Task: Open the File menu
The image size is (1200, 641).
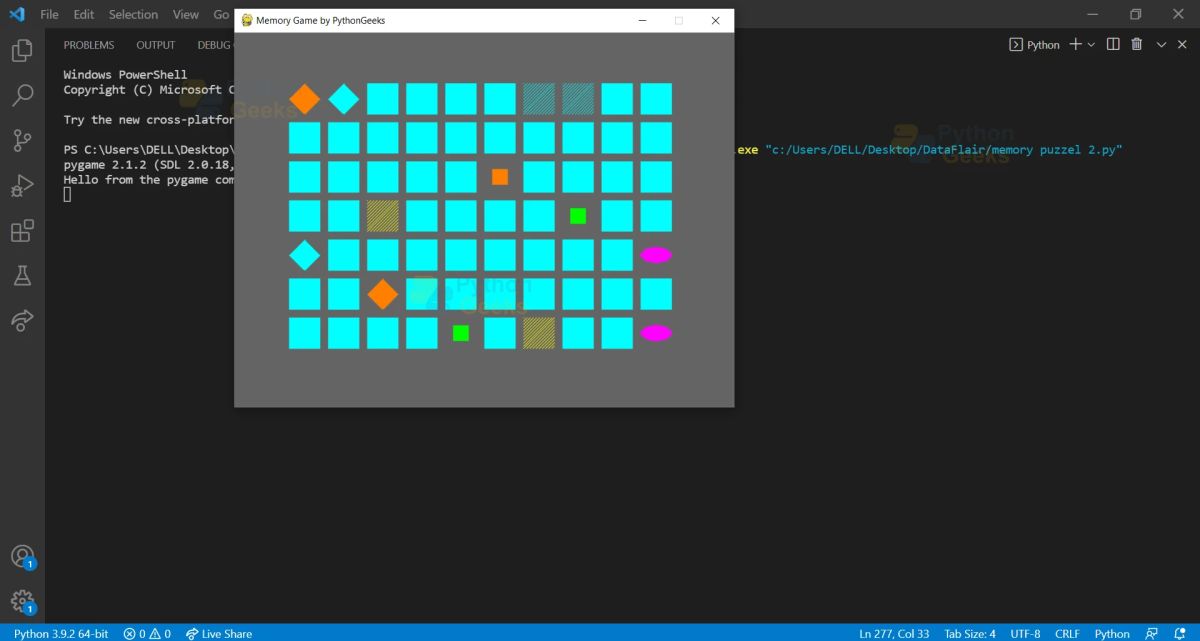Action: point(49,14)
